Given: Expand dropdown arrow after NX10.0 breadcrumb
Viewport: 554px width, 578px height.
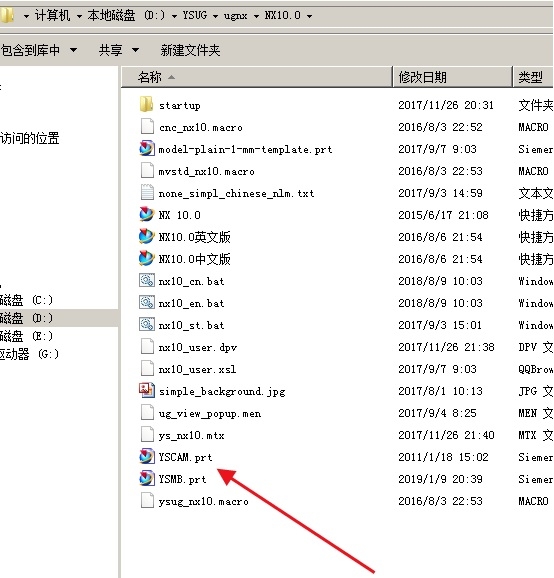Looking at the screenshot, I should [x=309, y=16].
